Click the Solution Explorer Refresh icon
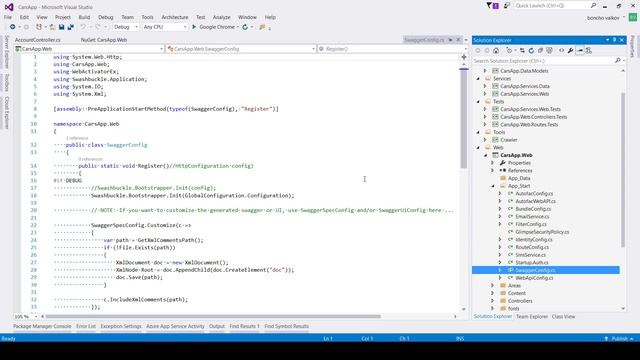This screenshot has width=640, height=360. click(531, 51)
